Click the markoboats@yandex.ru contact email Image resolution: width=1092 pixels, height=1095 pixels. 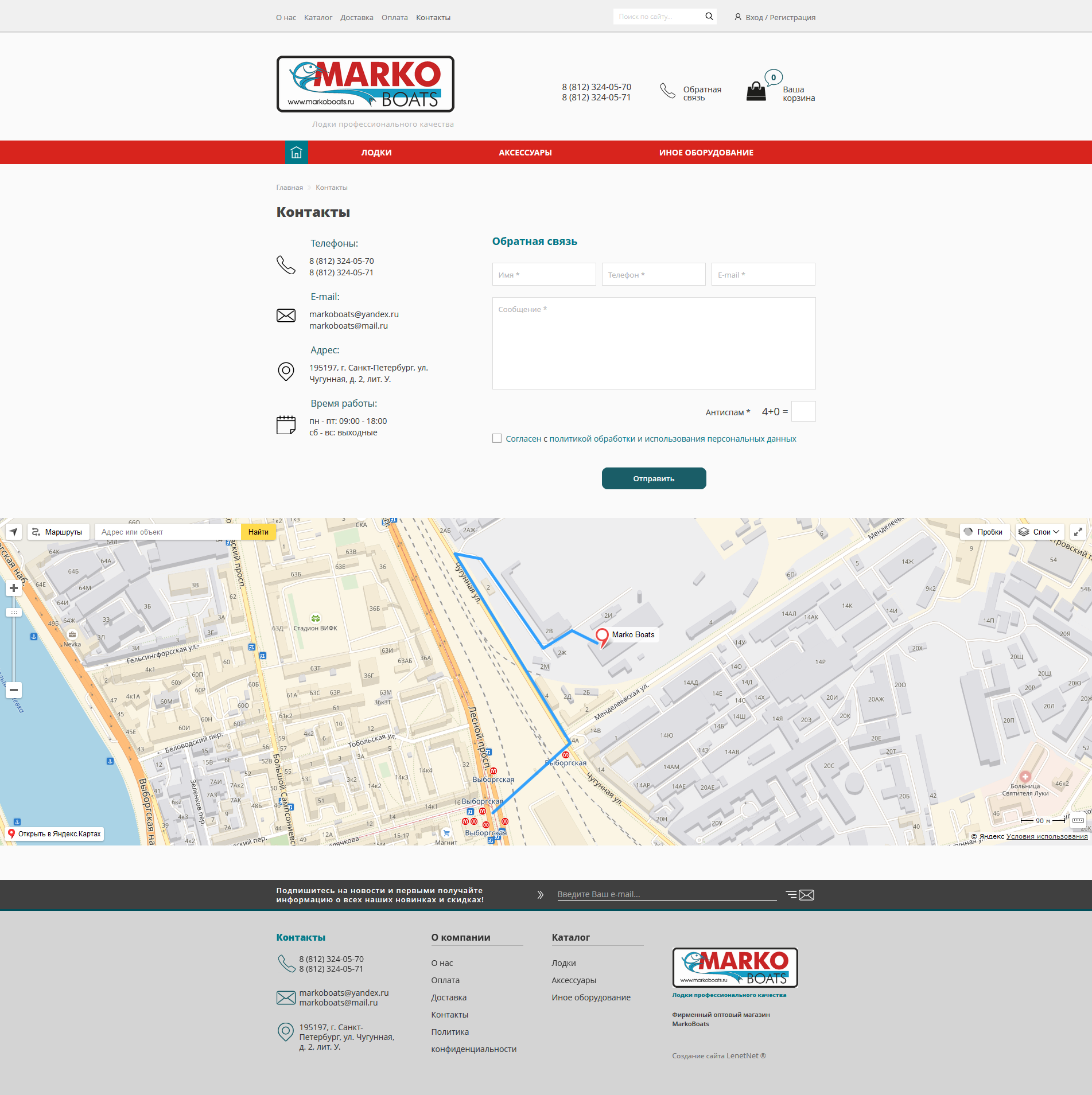354,314
